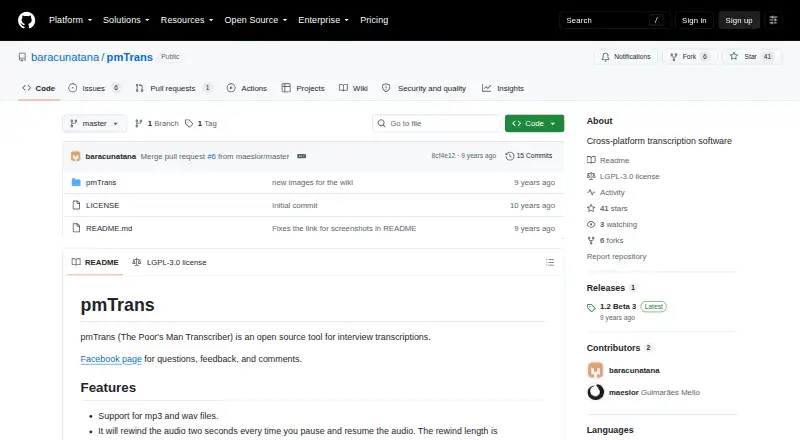Click the Sign up button

click(739, 20)
